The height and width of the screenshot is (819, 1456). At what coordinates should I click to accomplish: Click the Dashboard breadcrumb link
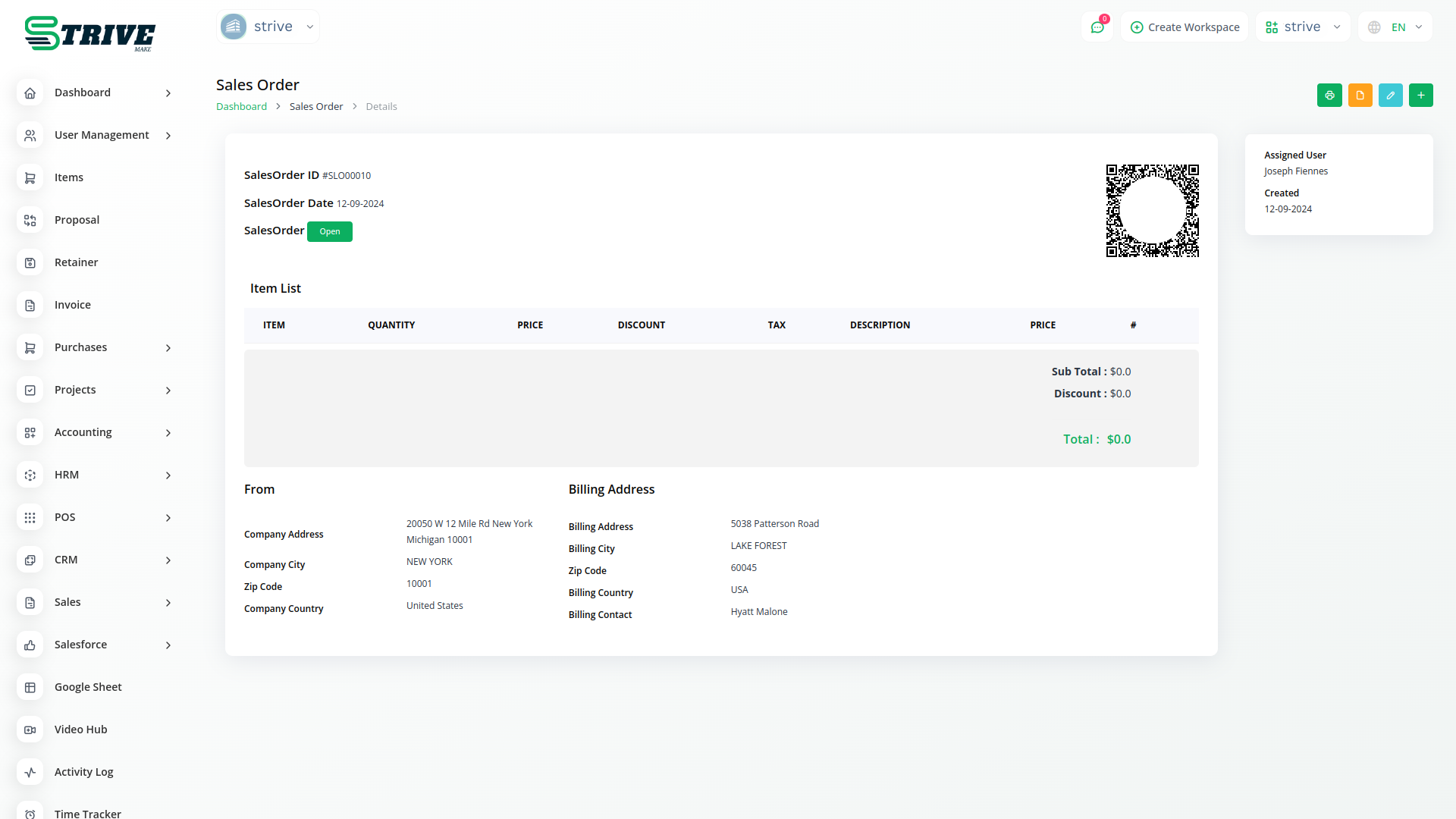point(241,107)
